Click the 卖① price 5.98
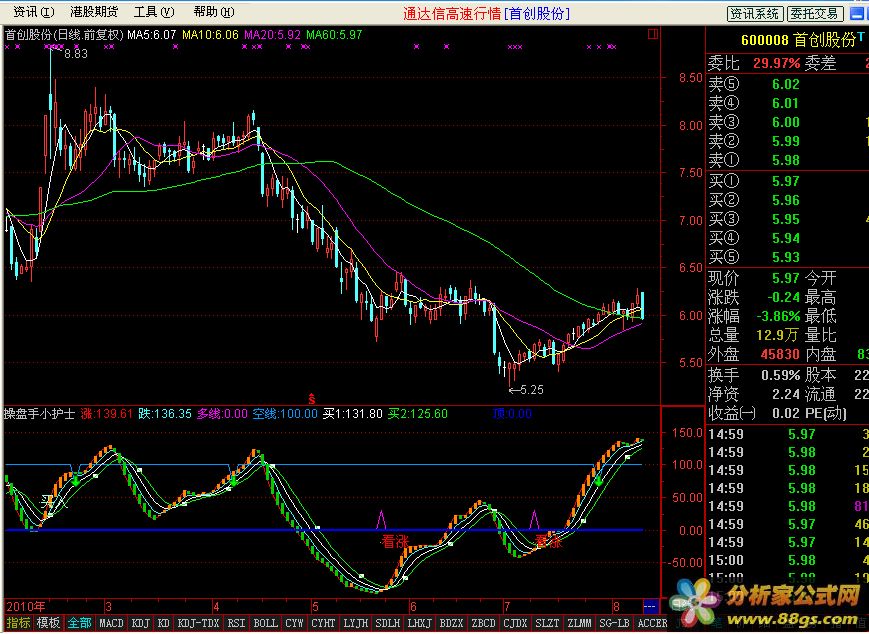The image size is (869, 634). [x=786, y=160]
